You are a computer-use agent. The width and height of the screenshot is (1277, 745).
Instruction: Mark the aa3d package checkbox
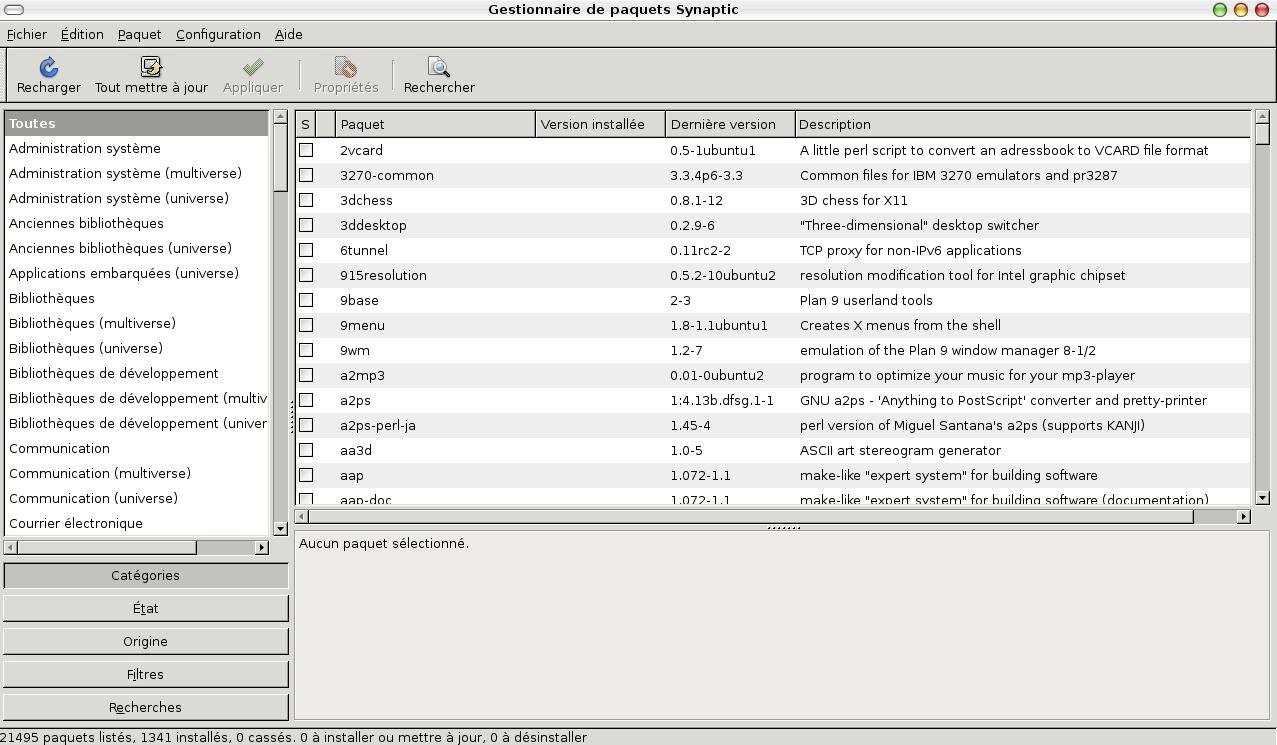[x=306, y=450]
